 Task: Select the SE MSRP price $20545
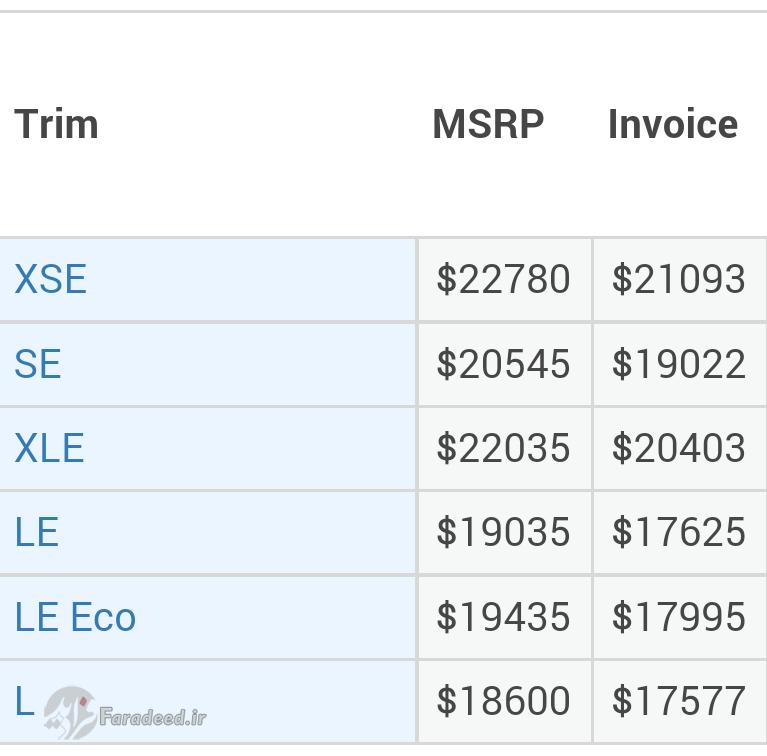tap(503, 364)
